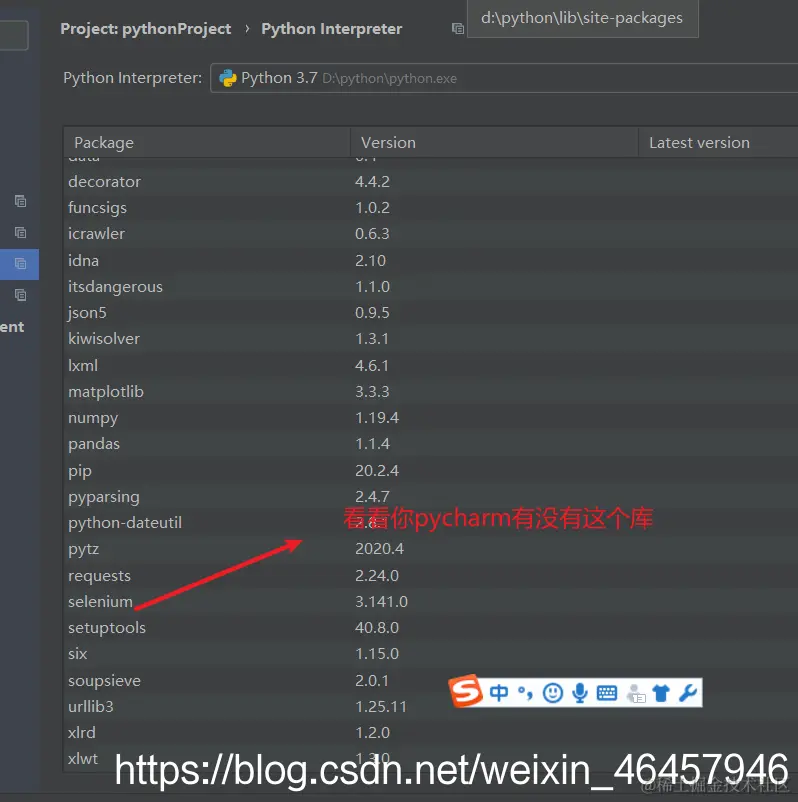Click pytz's version cell 2020.4
Viewport: 798px width, 802px height.
pyautogui.click(x=380, y=549)
